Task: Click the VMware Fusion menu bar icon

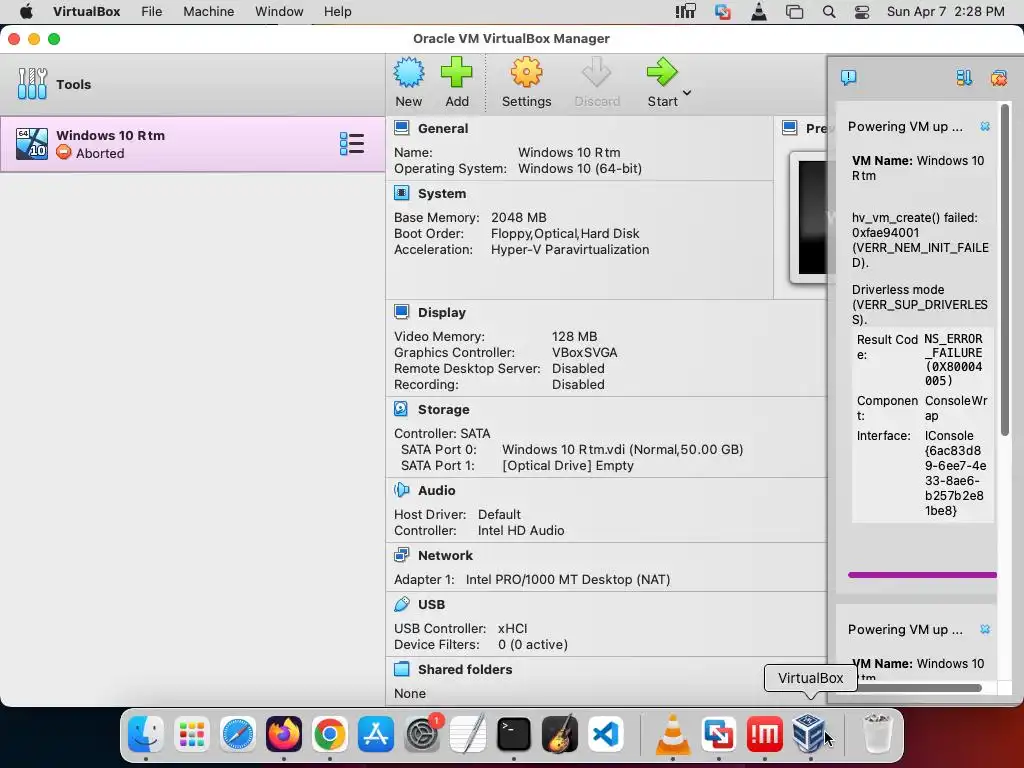Action: tap(722, 12)
